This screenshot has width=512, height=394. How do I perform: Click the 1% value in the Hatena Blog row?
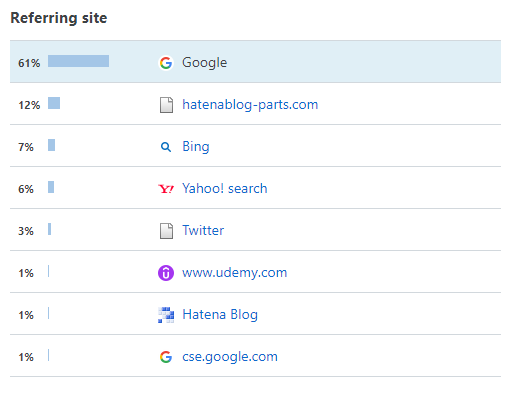click(x=26, y=315)
